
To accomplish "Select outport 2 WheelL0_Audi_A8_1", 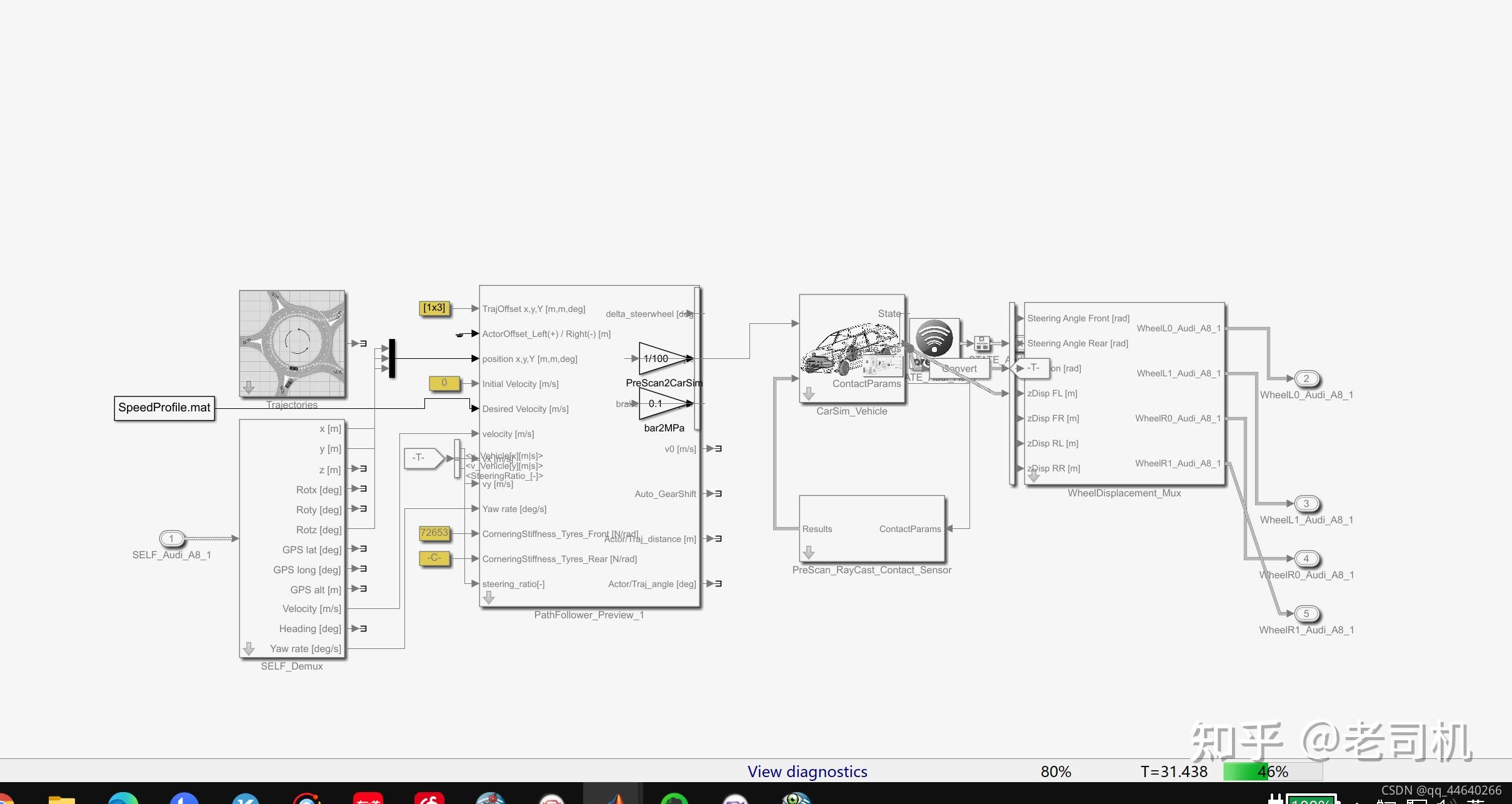I will coord(1306,379).
